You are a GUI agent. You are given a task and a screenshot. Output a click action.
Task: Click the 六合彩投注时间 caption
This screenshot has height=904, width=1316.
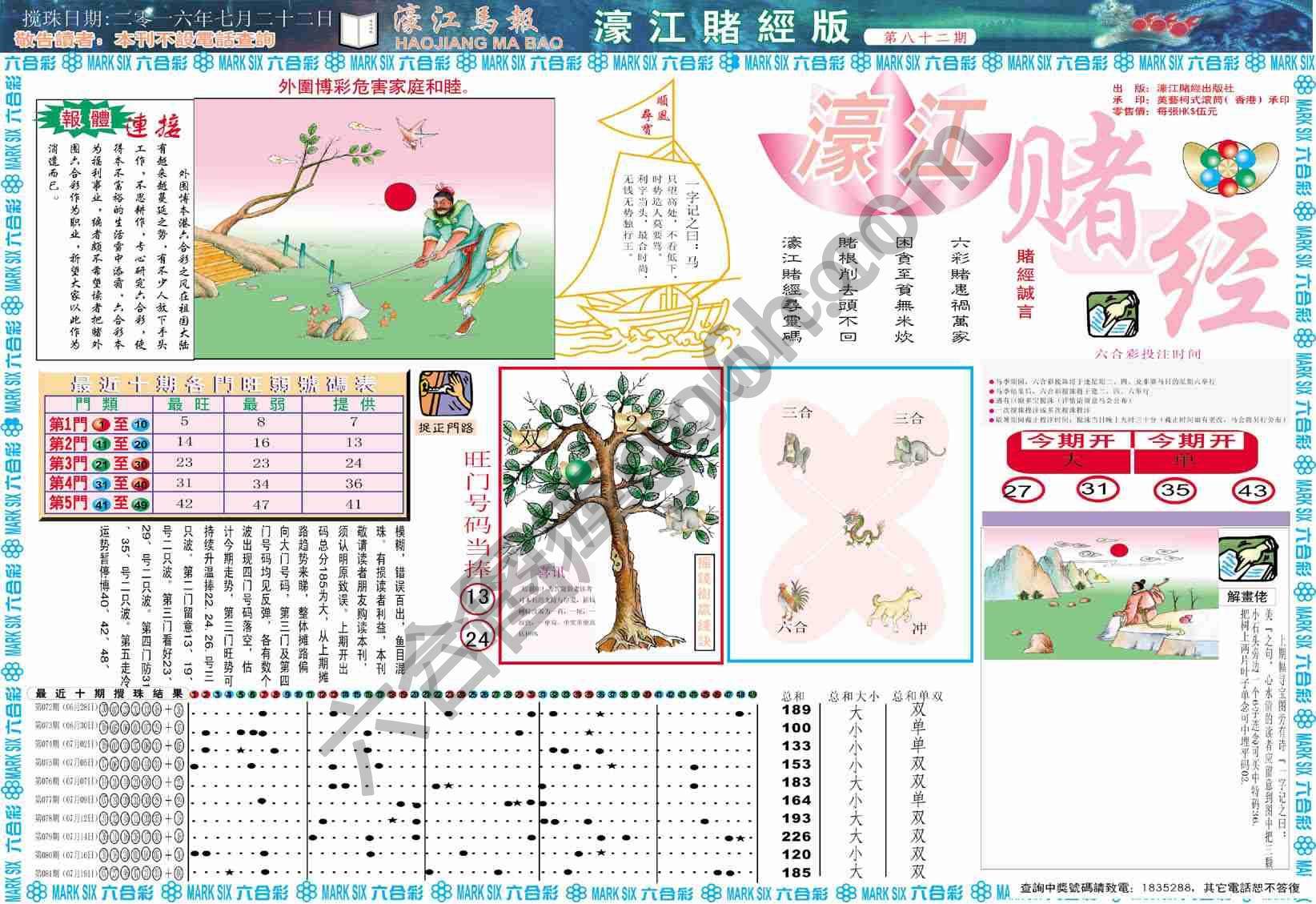[x=1148, y=353]
